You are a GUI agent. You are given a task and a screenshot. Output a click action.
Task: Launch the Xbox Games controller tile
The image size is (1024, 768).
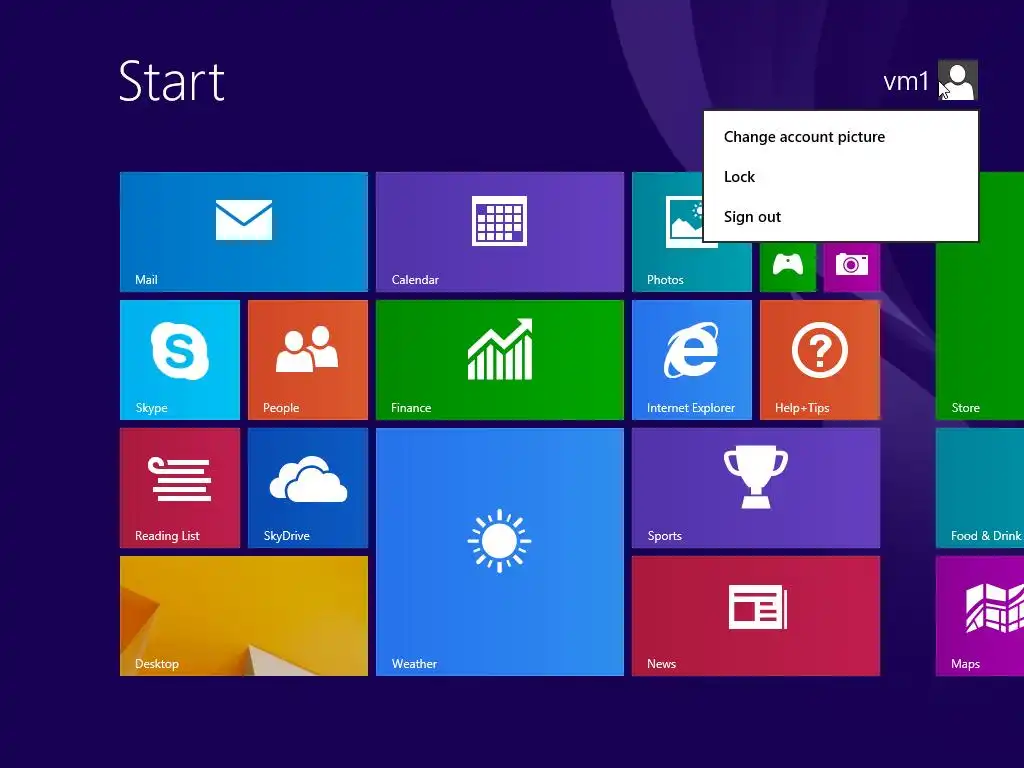(x=788, y=266)
